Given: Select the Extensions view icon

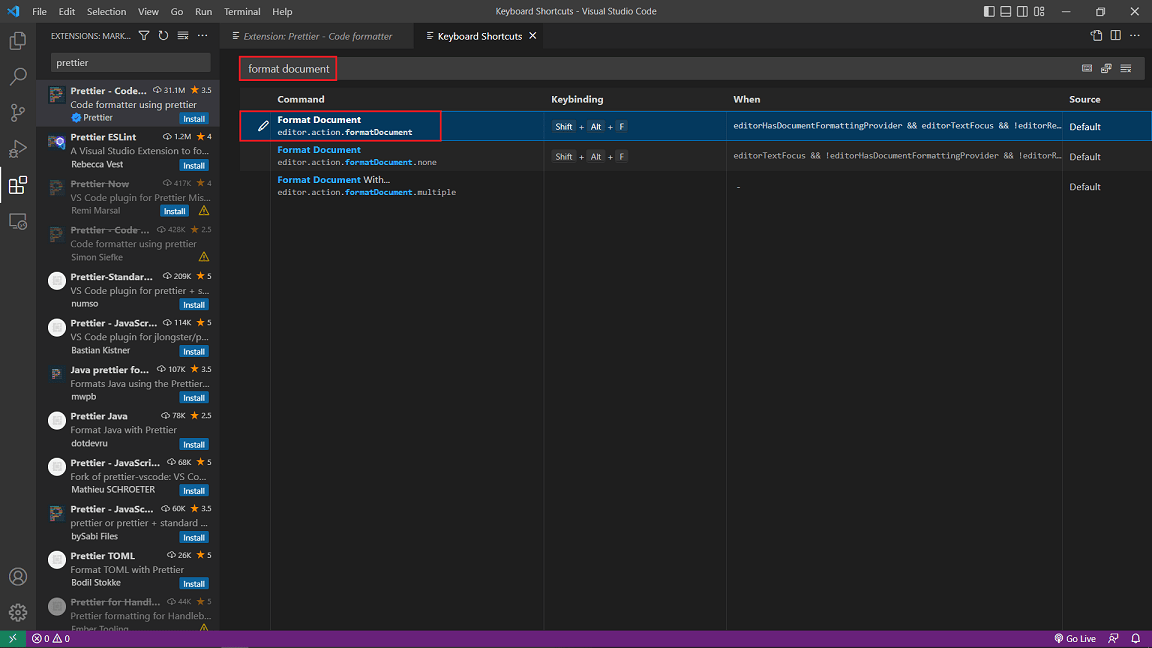Looking at the screenshot, I should (18, 185).
